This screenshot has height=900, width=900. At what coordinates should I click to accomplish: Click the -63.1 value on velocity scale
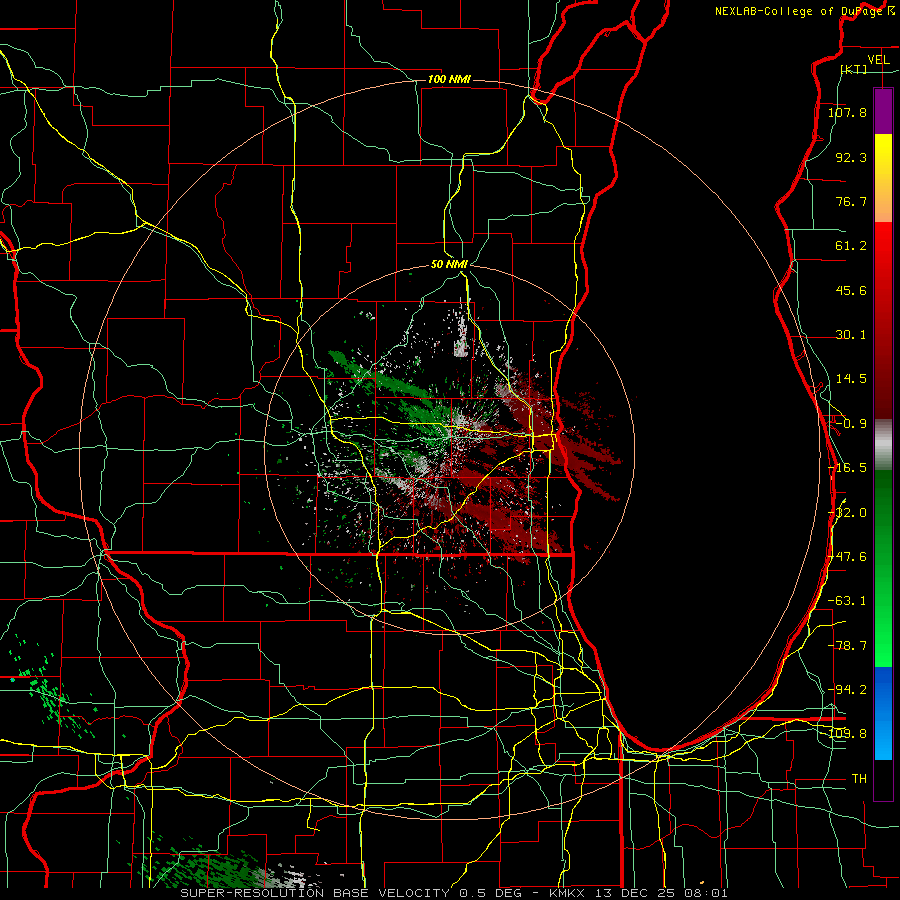click(x=847, y=601)
